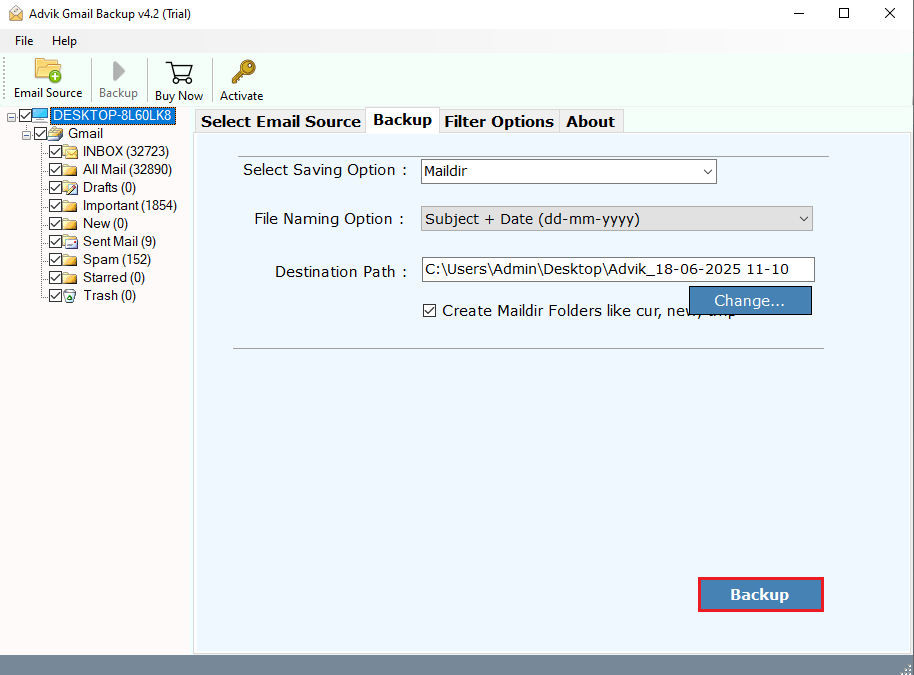
Task: Click the Email Source toolbar icon
Action: point(48,70)
